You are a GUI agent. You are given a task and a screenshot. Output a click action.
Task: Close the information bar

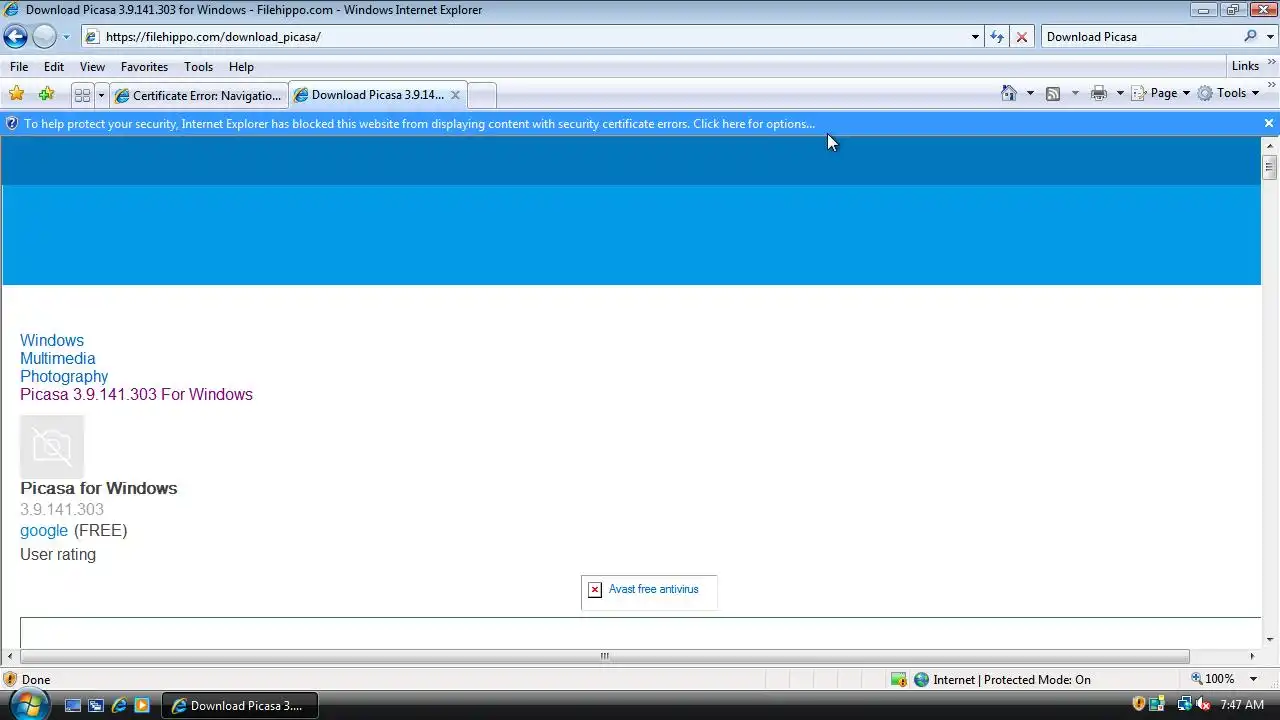click(1269, 123)
